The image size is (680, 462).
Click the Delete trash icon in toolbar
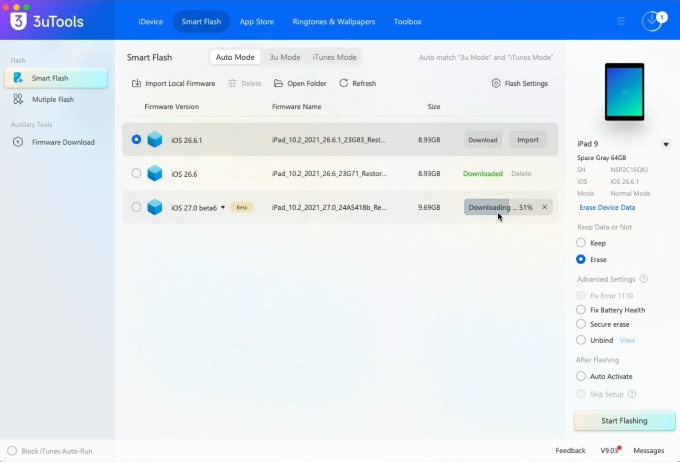pyautogui.click(x=232, y=83)
